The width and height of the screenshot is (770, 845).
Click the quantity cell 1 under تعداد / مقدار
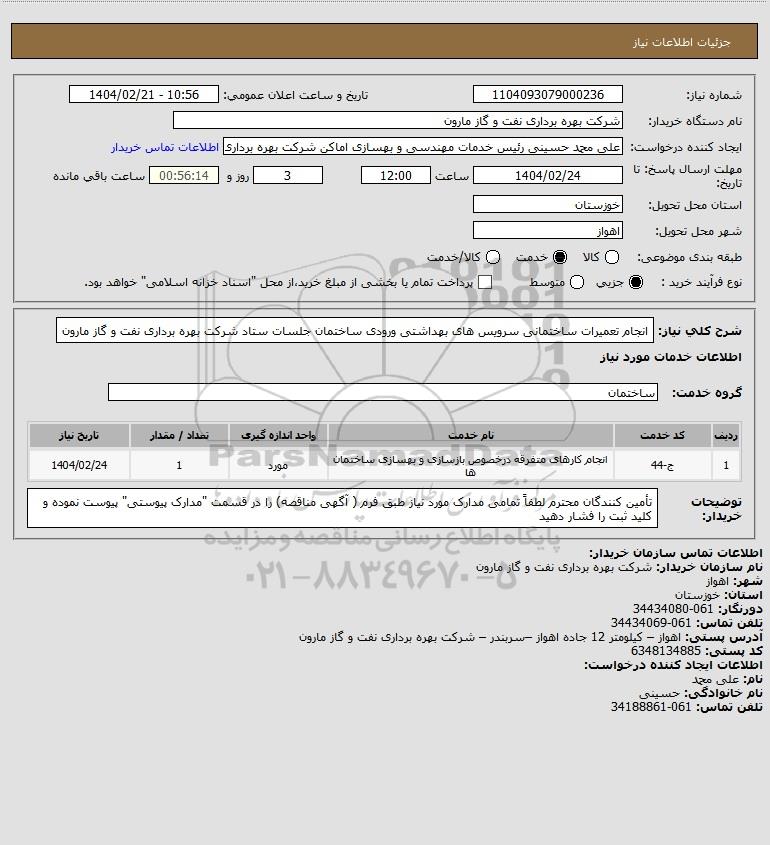[179, 465]
